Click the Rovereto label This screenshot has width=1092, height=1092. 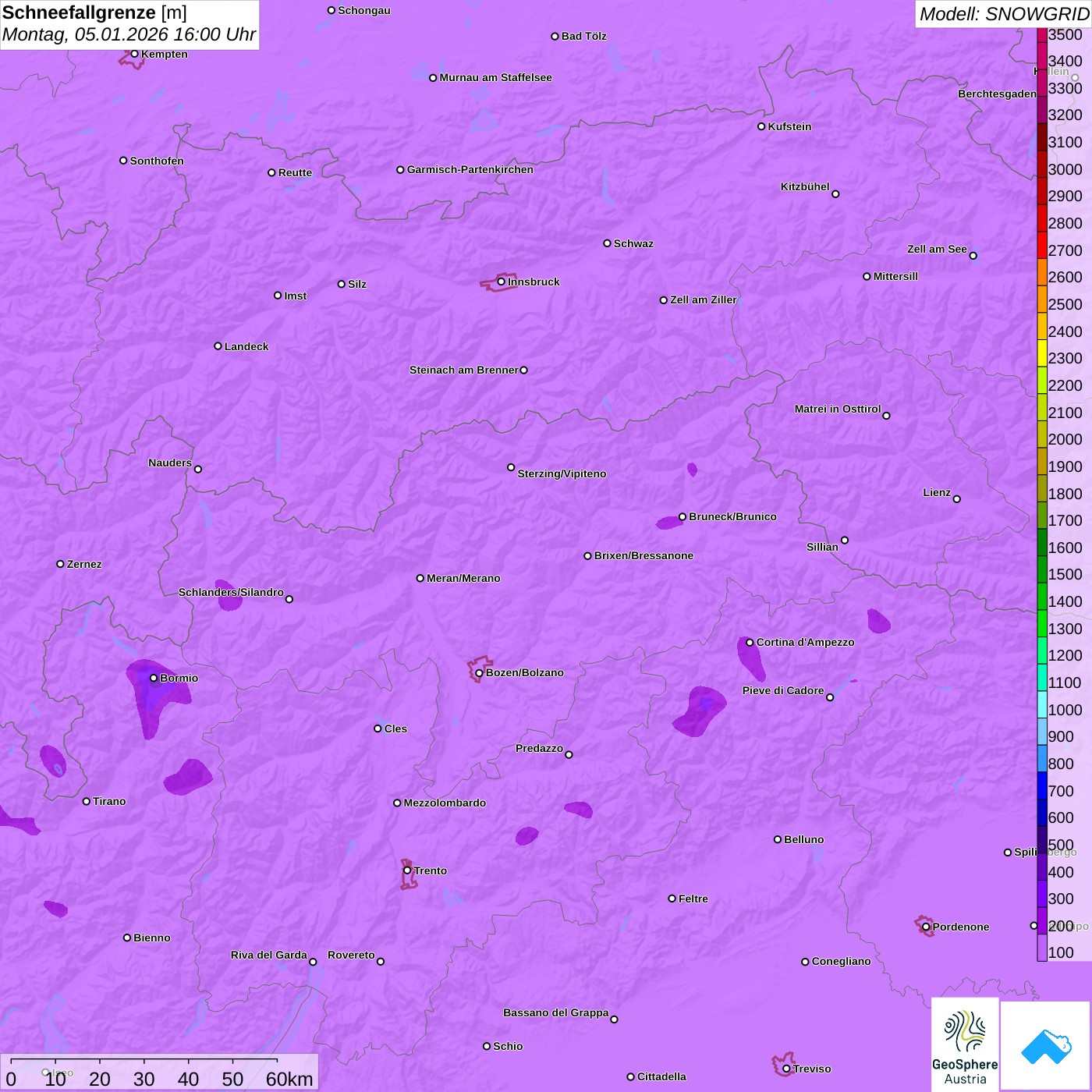coord(351,955)
